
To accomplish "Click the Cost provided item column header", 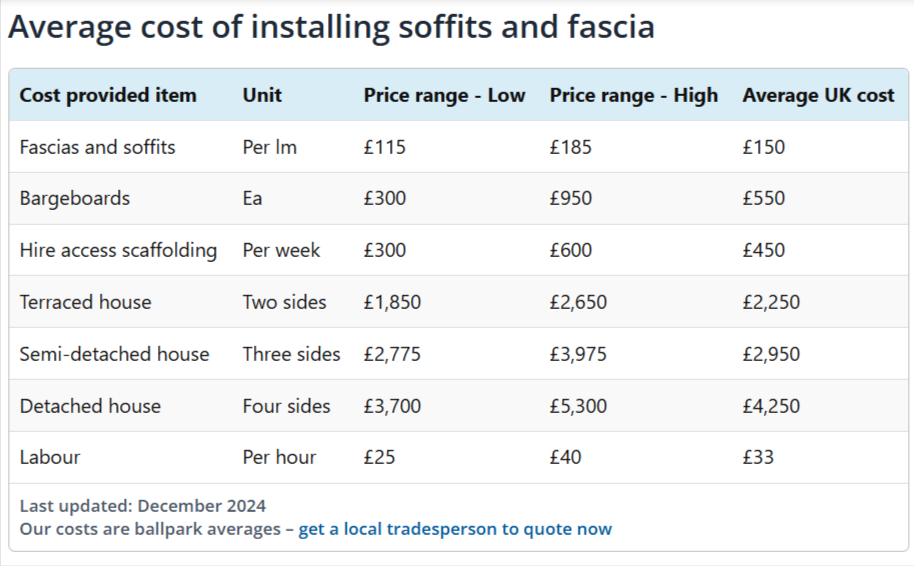I will click(x=108, y=95).
